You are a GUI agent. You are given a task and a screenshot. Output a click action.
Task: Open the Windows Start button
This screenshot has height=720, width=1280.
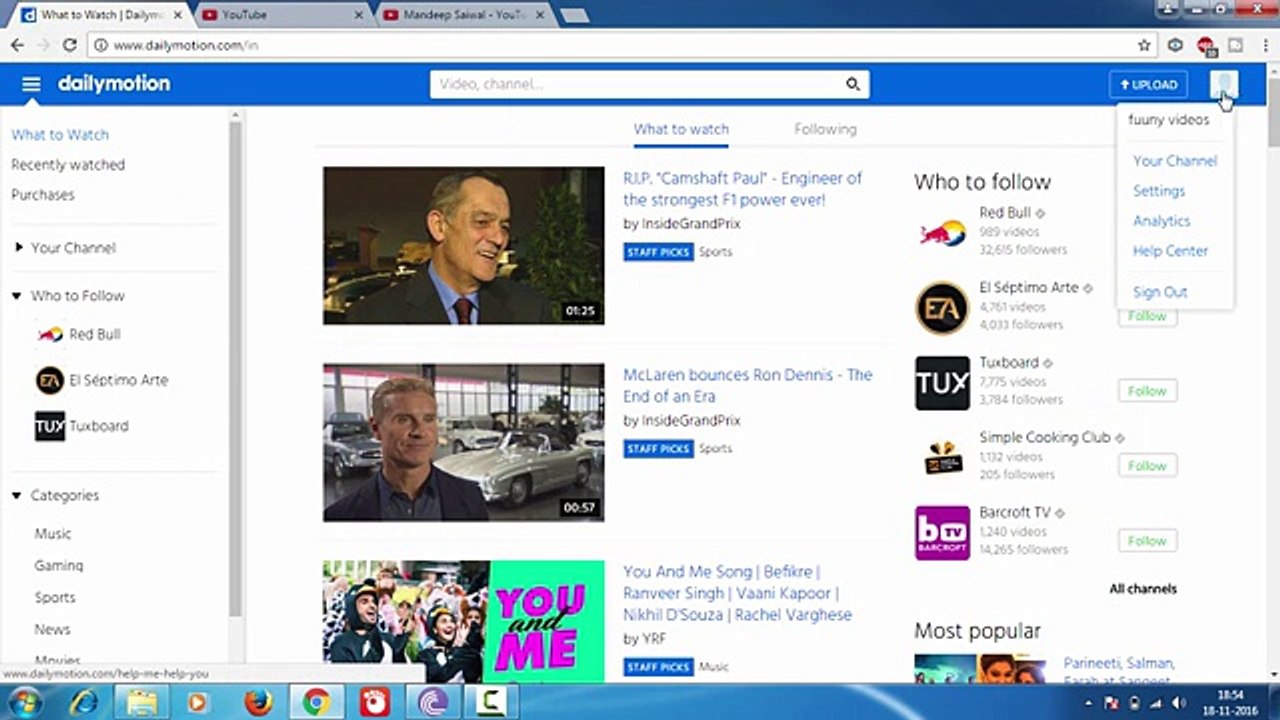24,703
